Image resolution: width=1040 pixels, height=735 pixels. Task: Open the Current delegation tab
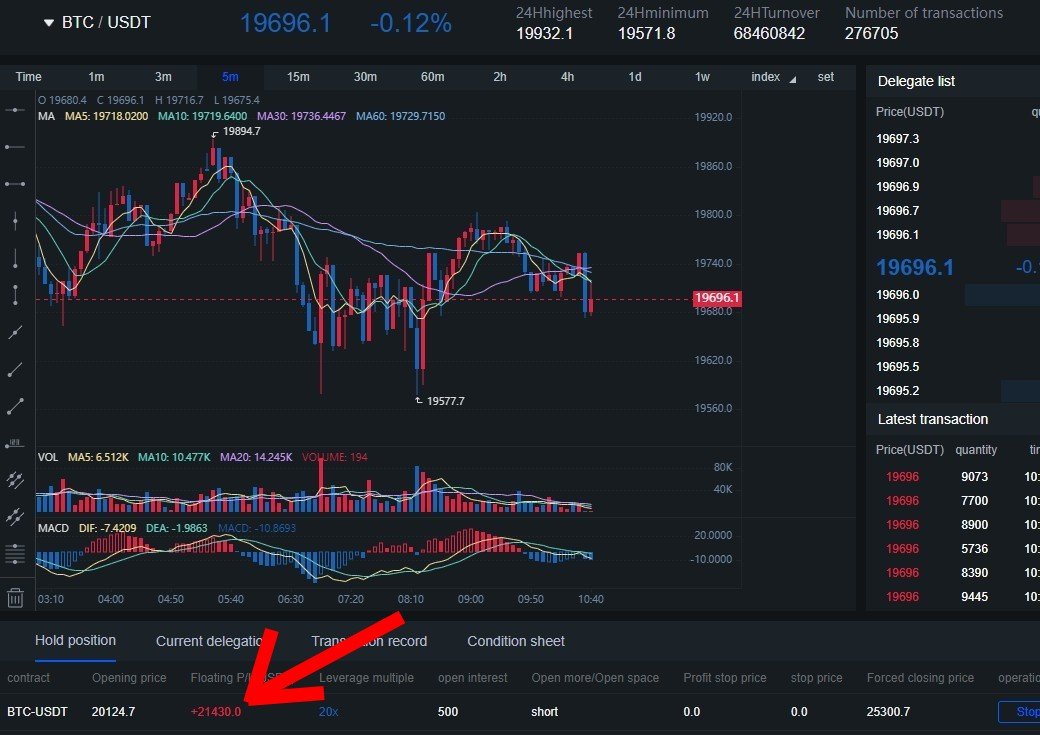click(x=210, y=641)
